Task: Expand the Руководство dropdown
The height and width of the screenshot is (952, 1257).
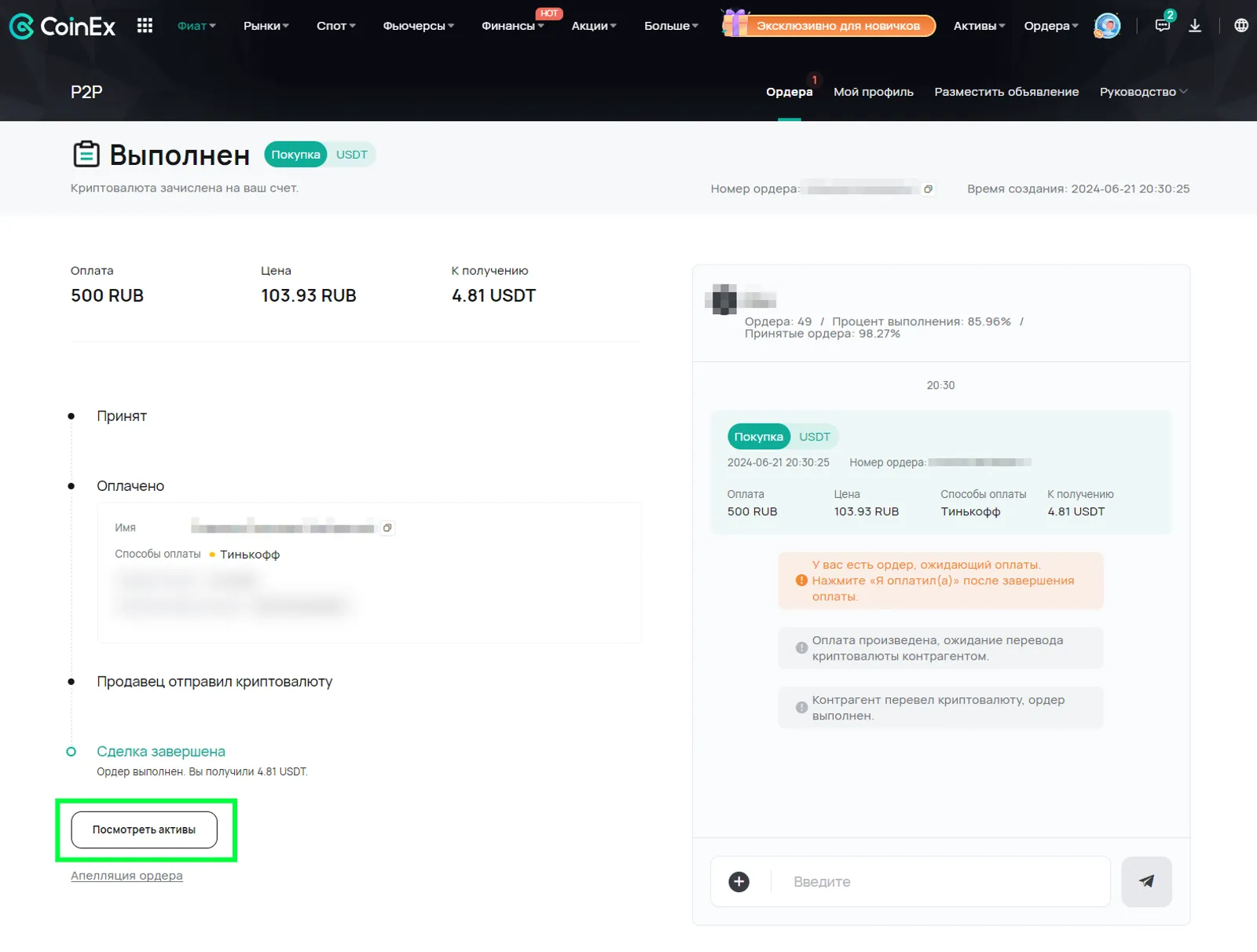Action: tap(1143, 92)
